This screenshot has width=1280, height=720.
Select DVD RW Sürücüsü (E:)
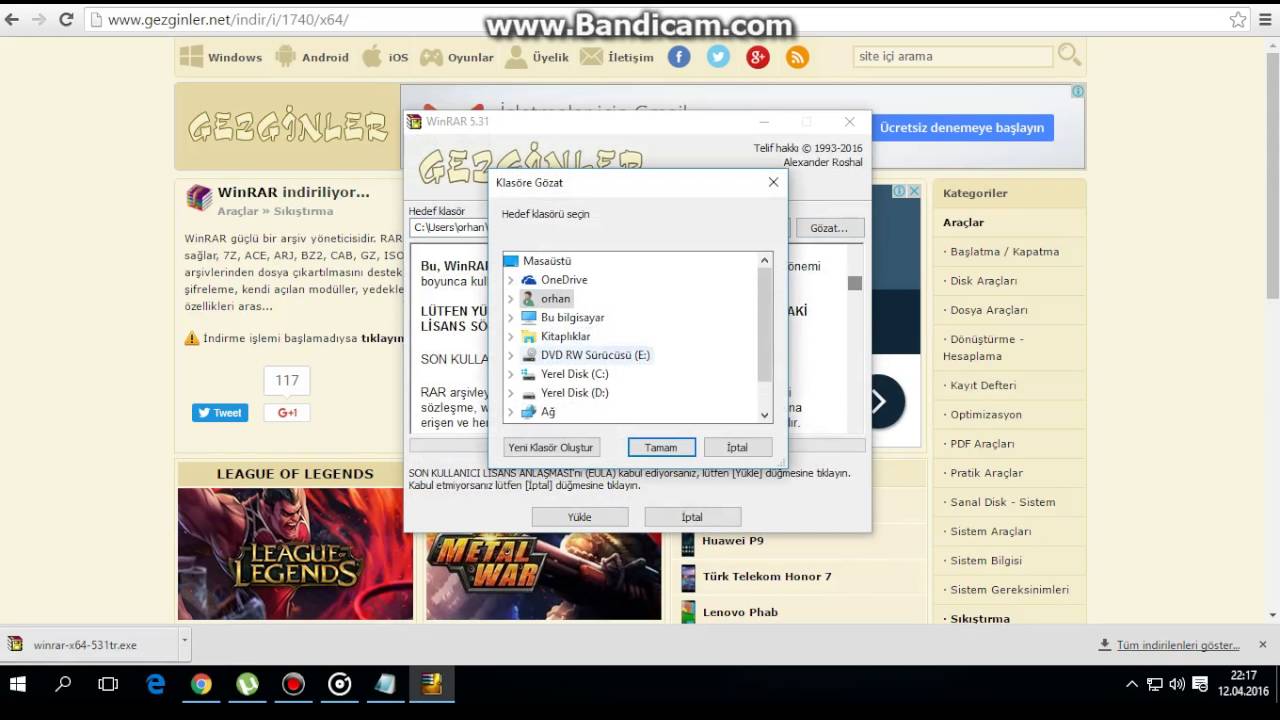595,355
